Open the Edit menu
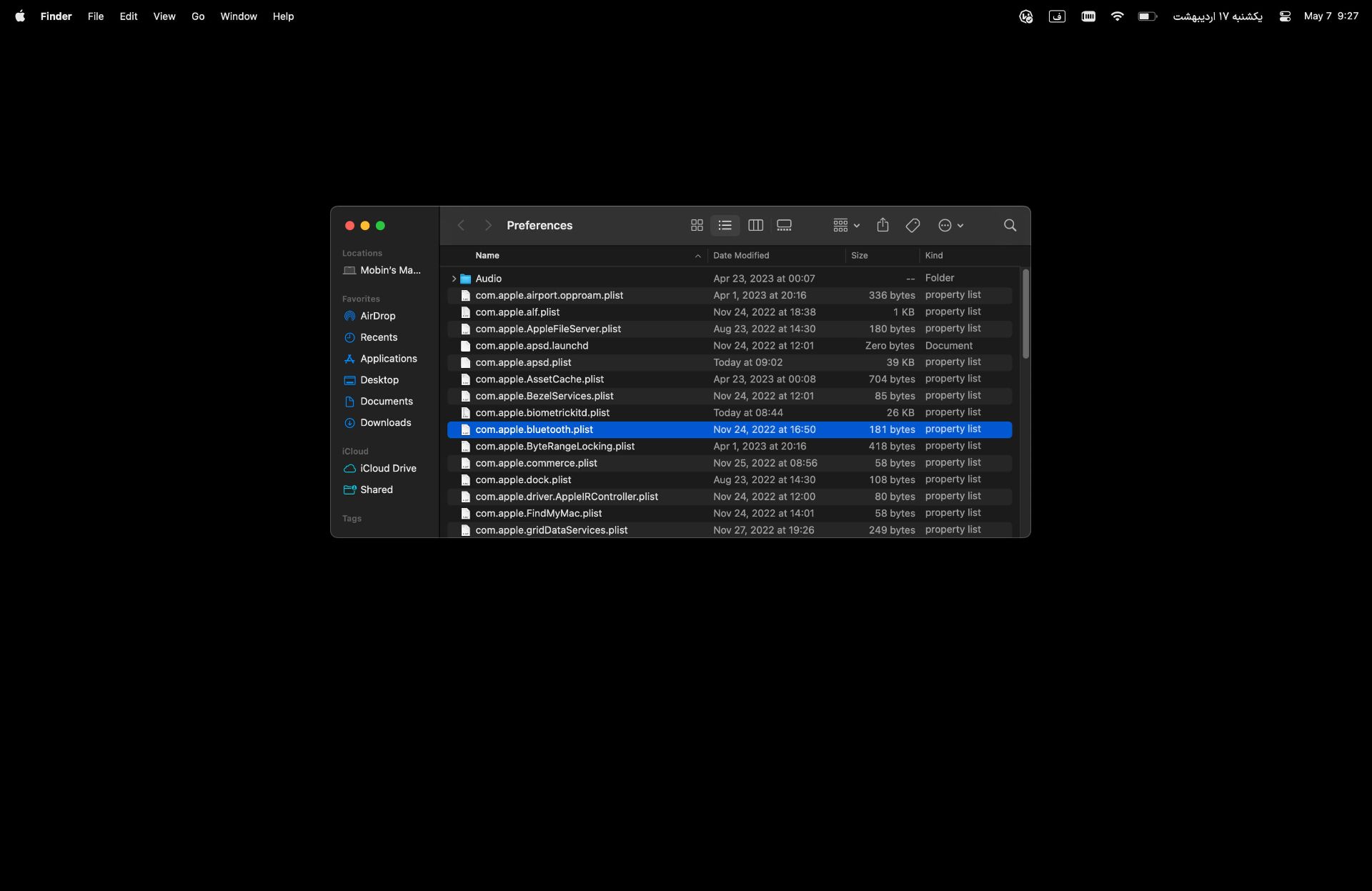 (129, 16)
